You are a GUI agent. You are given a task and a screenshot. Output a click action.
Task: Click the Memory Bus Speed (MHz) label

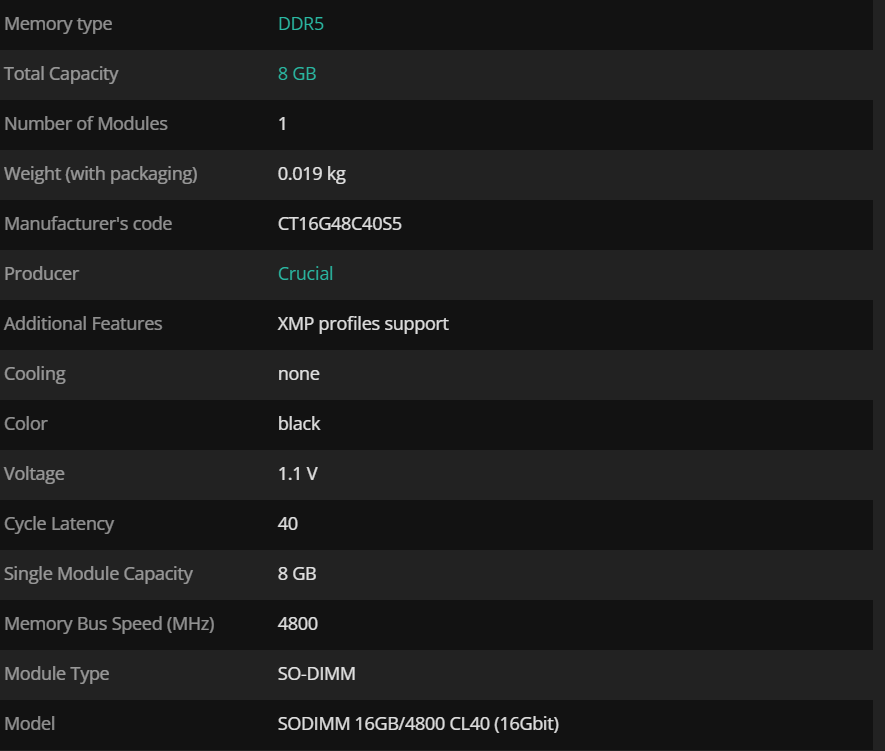click(x=109, y=624)
